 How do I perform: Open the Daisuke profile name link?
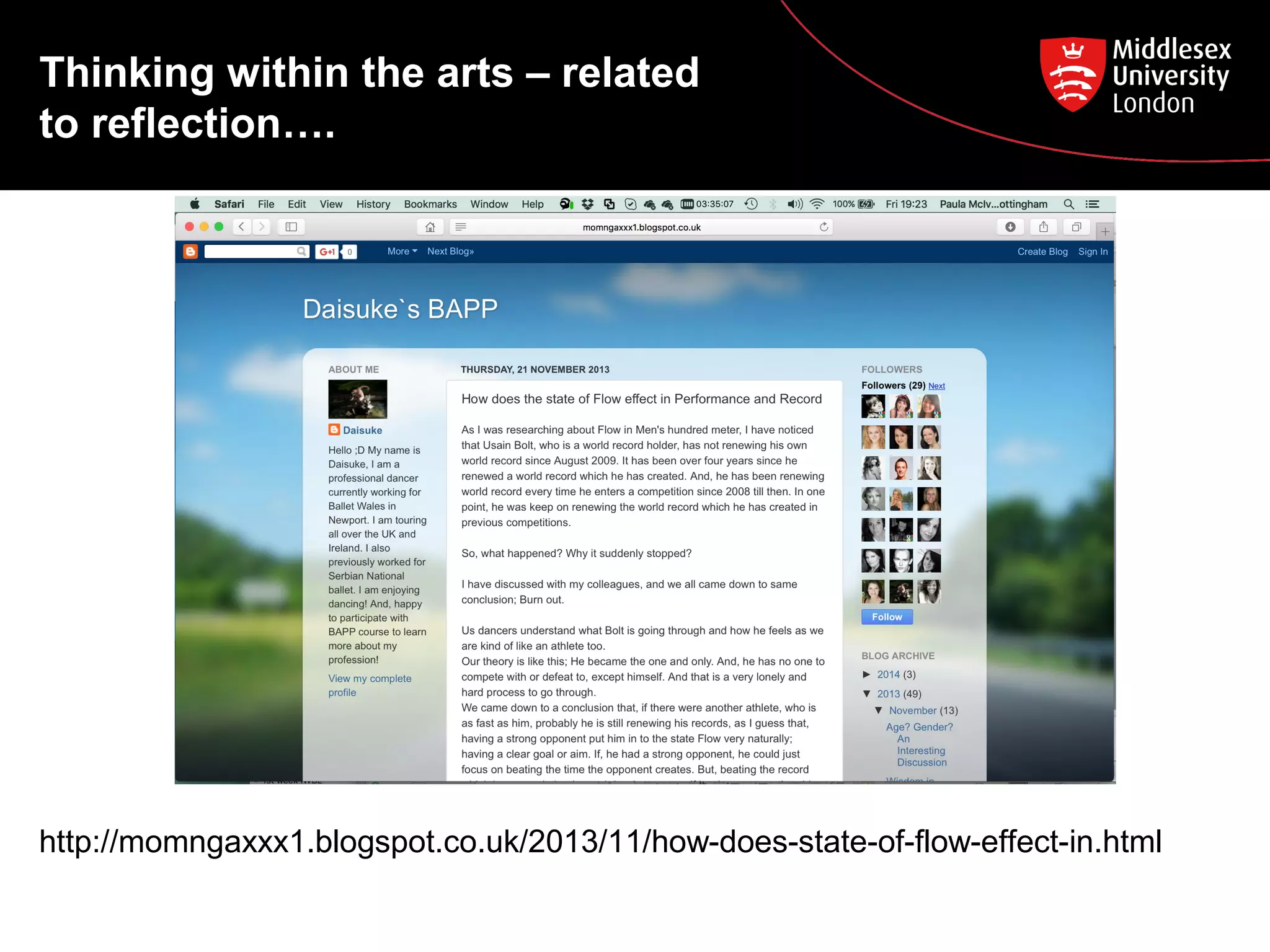click(x=362, y=430)
